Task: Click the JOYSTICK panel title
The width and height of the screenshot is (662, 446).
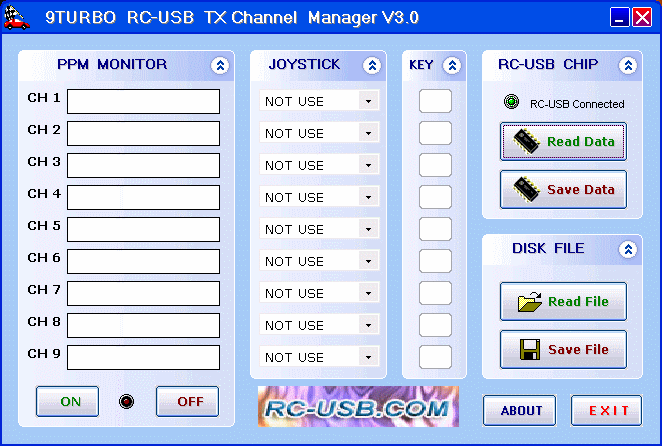Action: [304, 64]
